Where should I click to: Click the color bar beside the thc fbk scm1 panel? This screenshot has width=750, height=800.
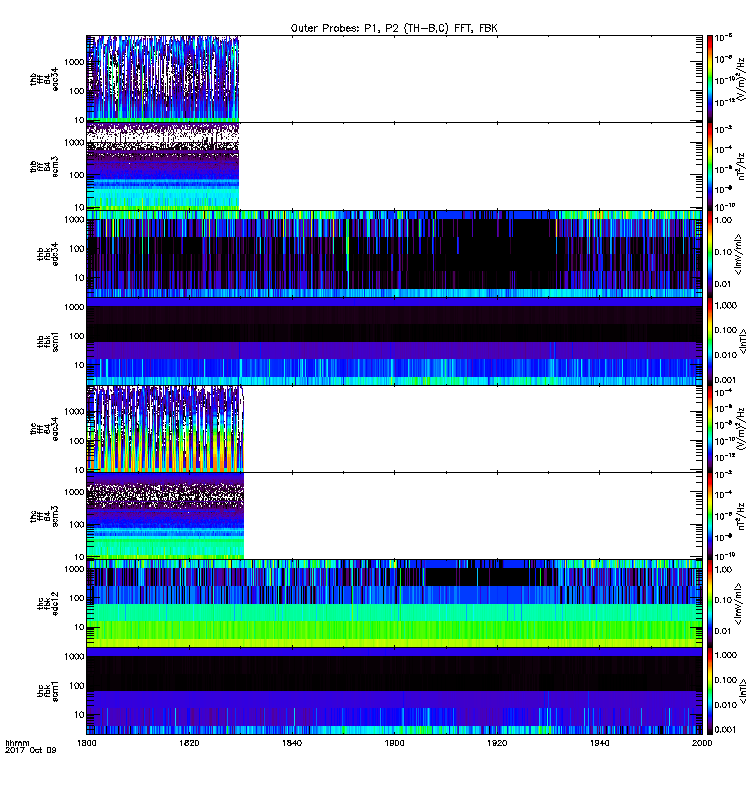(x=709, y=691)
